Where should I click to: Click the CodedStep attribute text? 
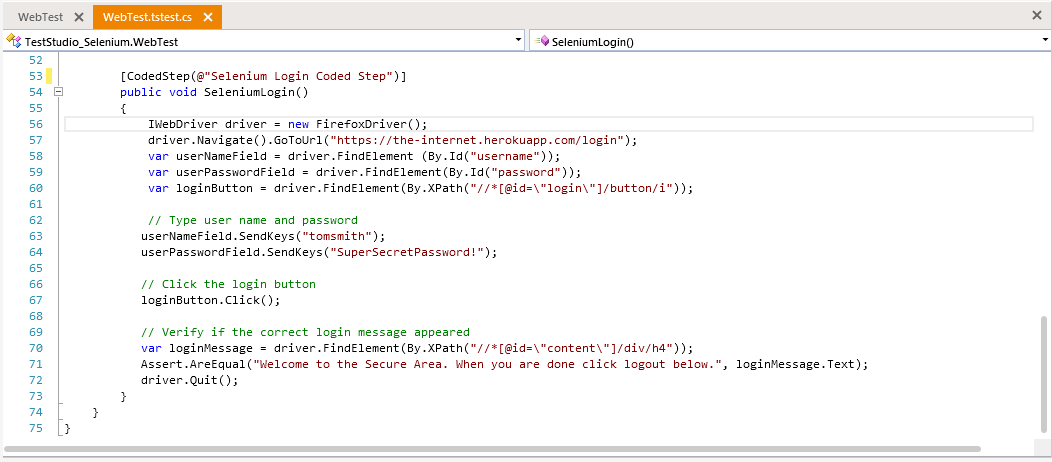coord(263,76)
